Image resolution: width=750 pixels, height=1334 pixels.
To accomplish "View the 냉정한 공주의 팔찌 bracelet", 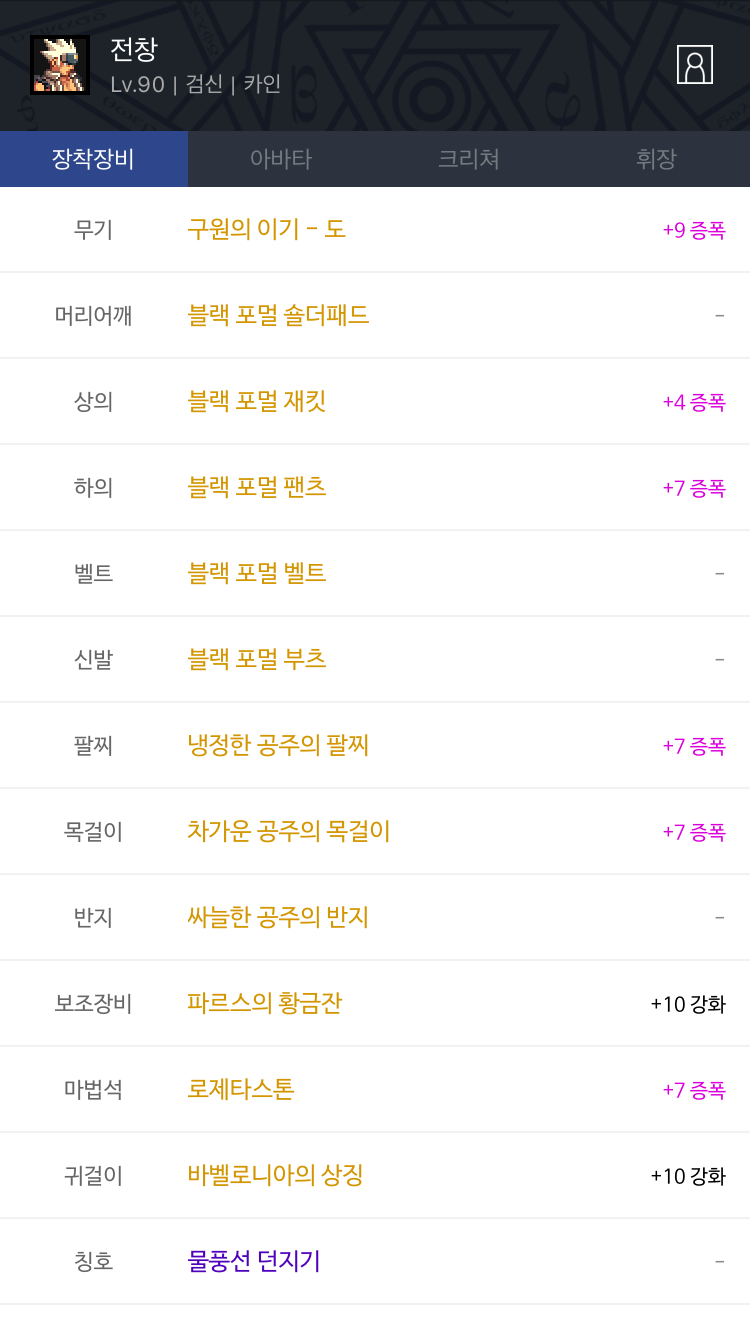I will coord(278,745).
